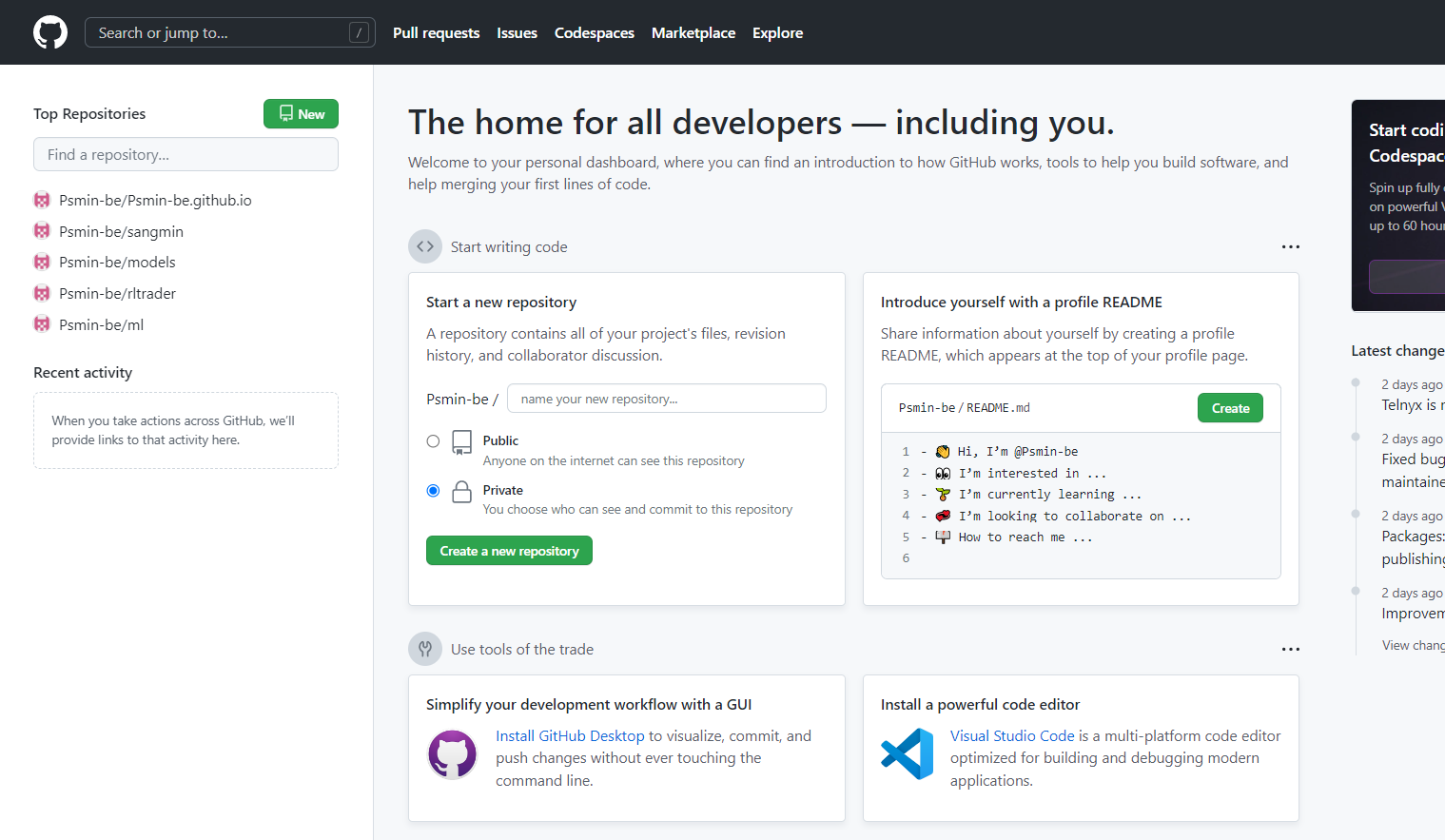This screenshot has height=840, width=1445.
Task: Click the Top Repositories heading
Action: click(x=89, y=114)
